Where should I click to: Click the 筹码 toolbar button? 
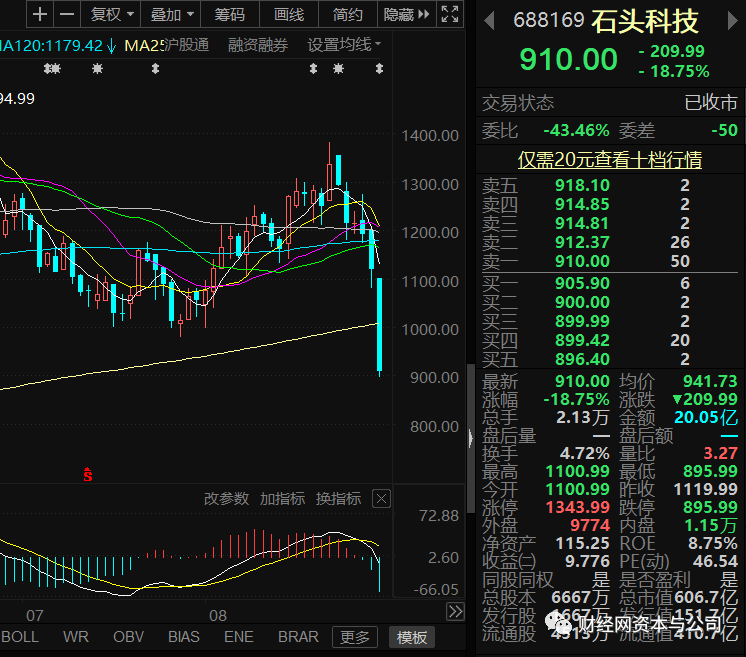point(230,14)
